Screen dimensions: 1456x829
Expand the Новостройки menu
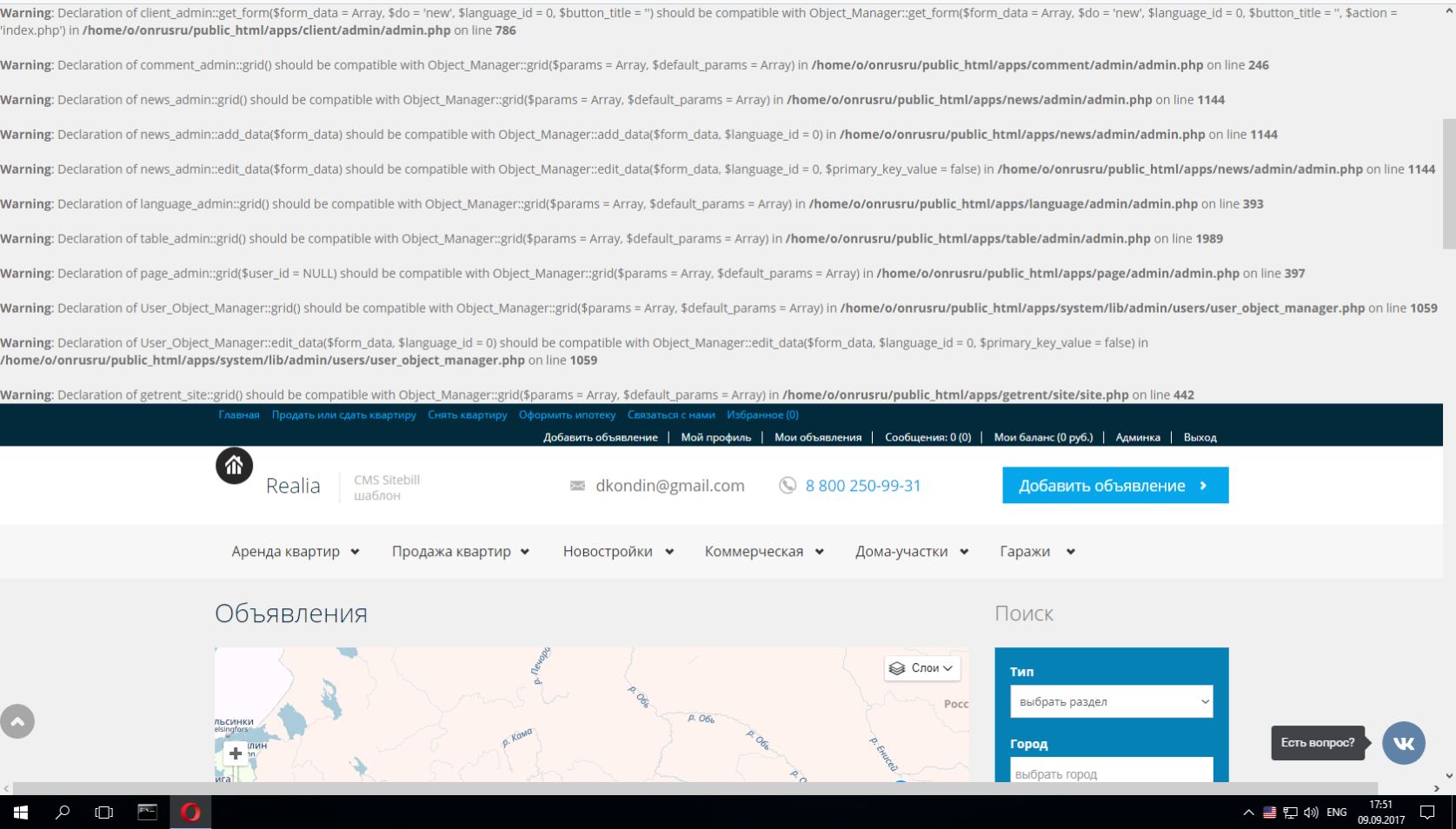coord(617,552)
